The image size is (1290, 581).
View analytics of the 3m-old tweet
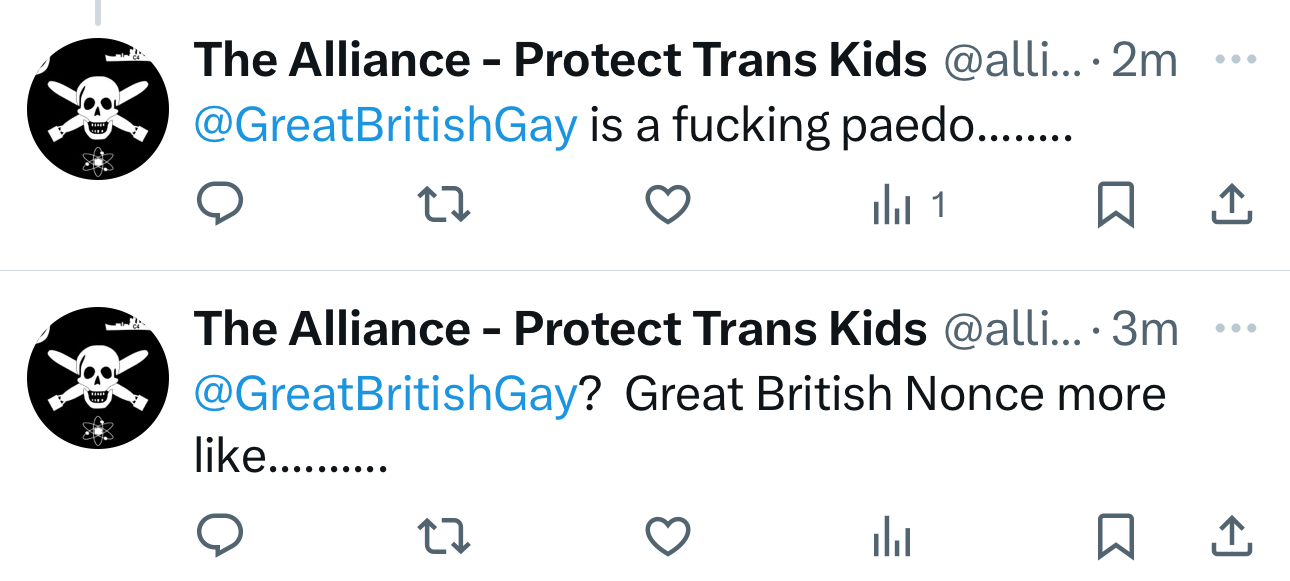click(x=891, y=539)
